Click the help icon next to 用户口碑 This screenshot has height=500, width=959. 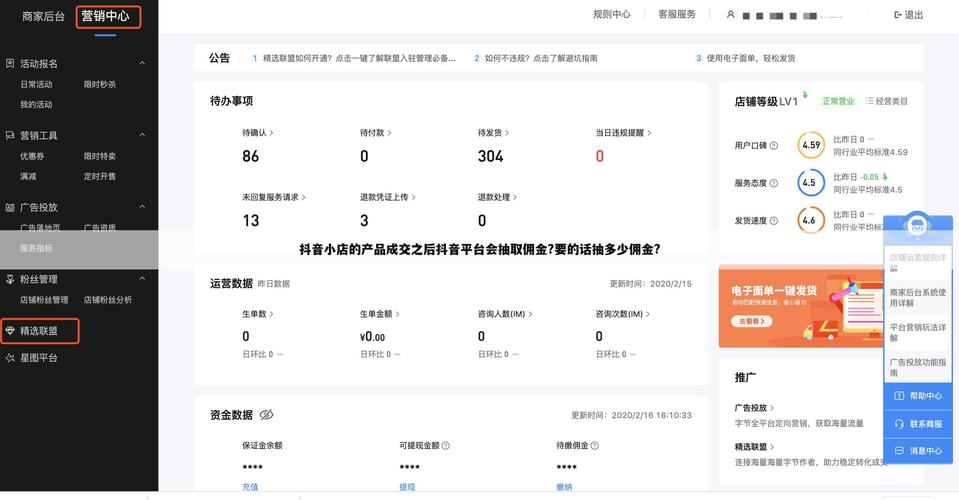point(774,145)
